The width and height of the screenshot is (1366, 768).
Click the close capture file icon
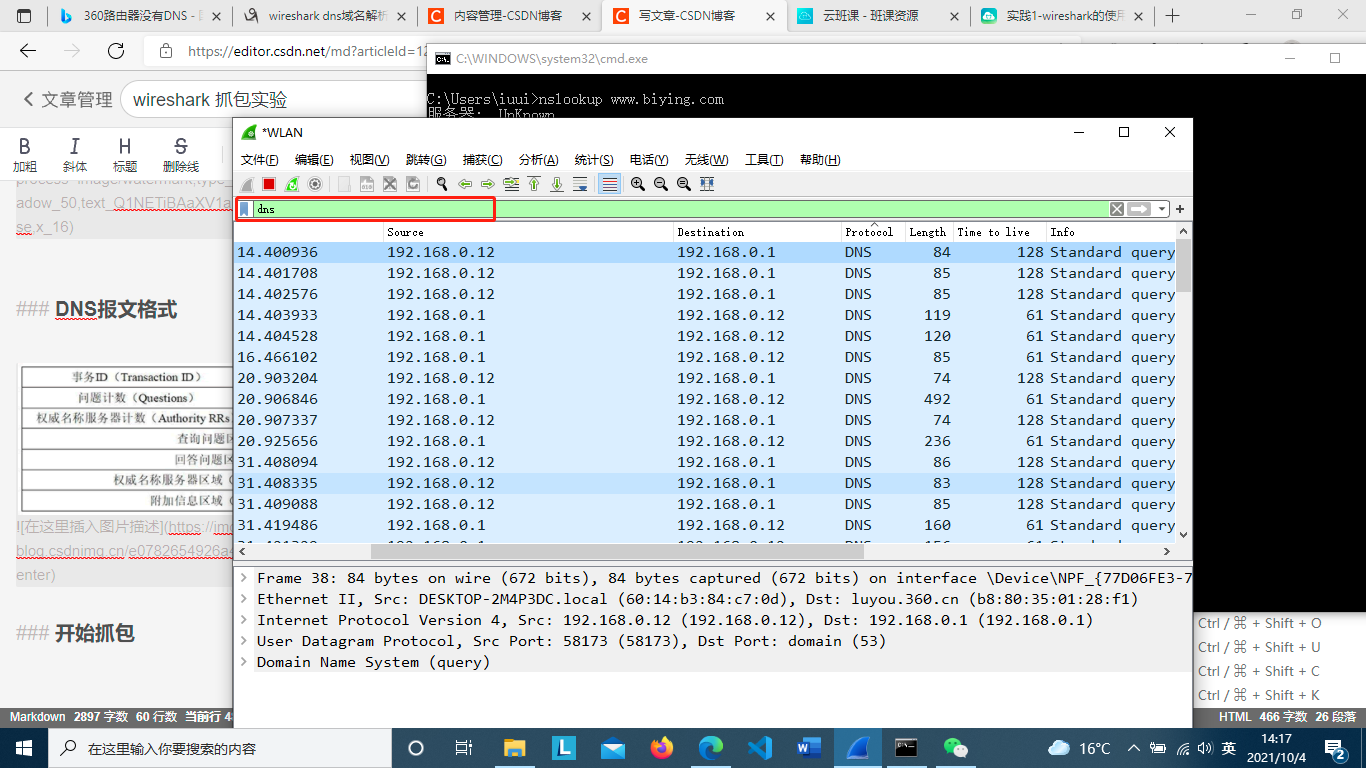[390, 184]
